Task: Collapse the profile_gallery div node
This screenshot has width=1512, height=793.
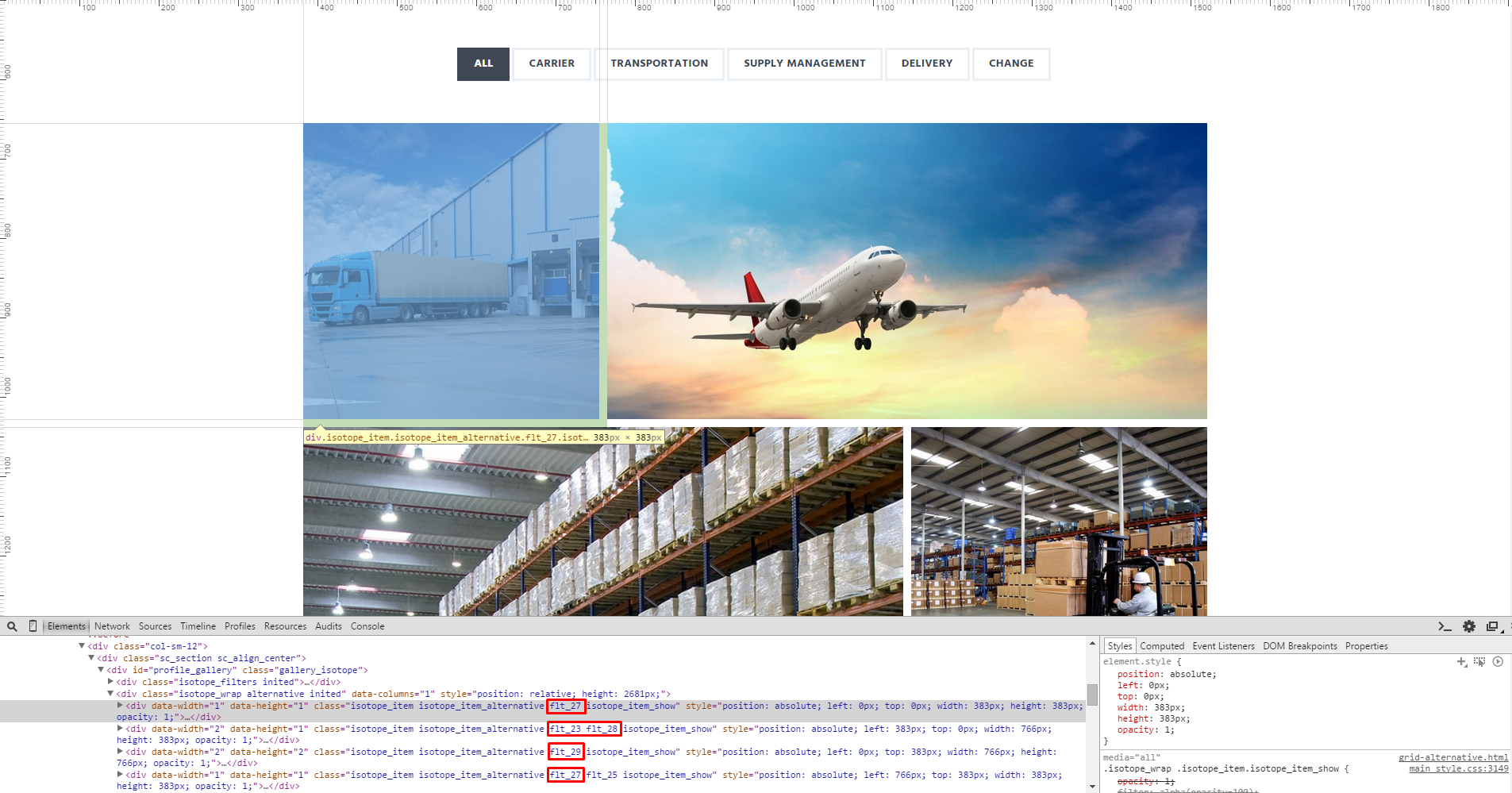Action: 101,669
